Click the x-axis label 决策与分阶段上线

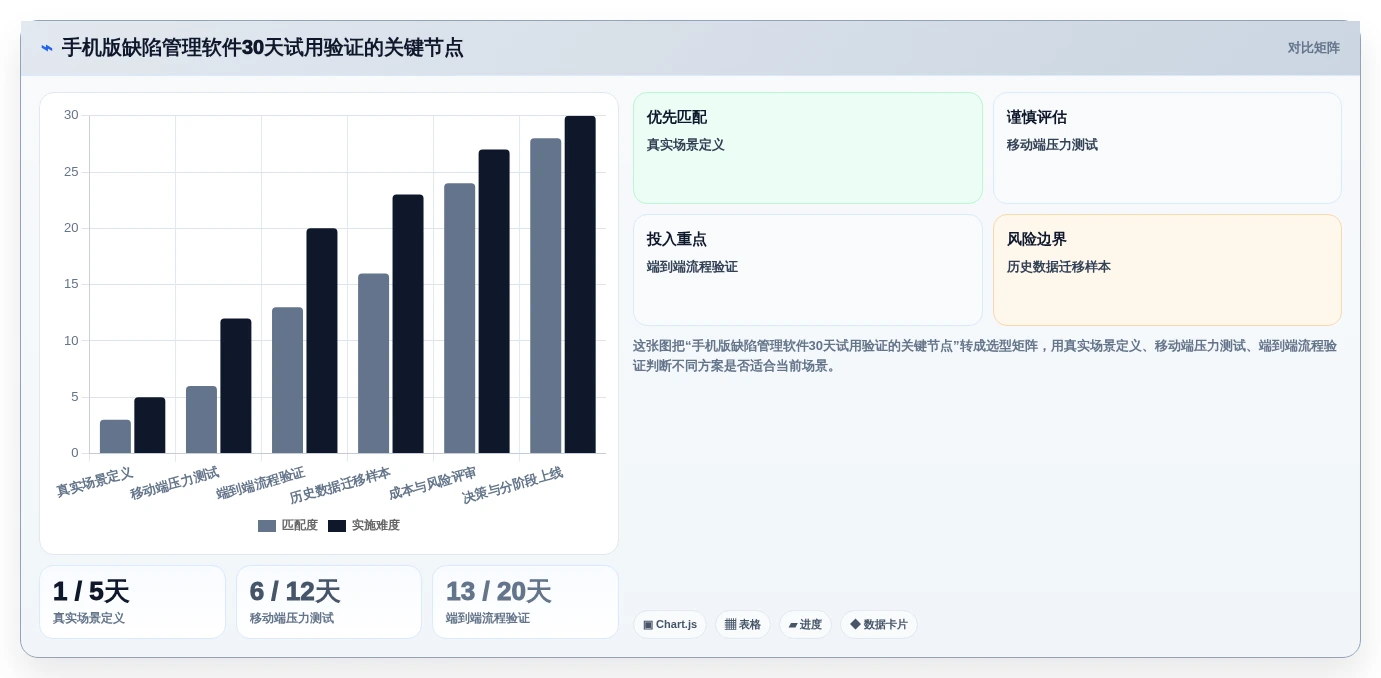pos(512,486)
